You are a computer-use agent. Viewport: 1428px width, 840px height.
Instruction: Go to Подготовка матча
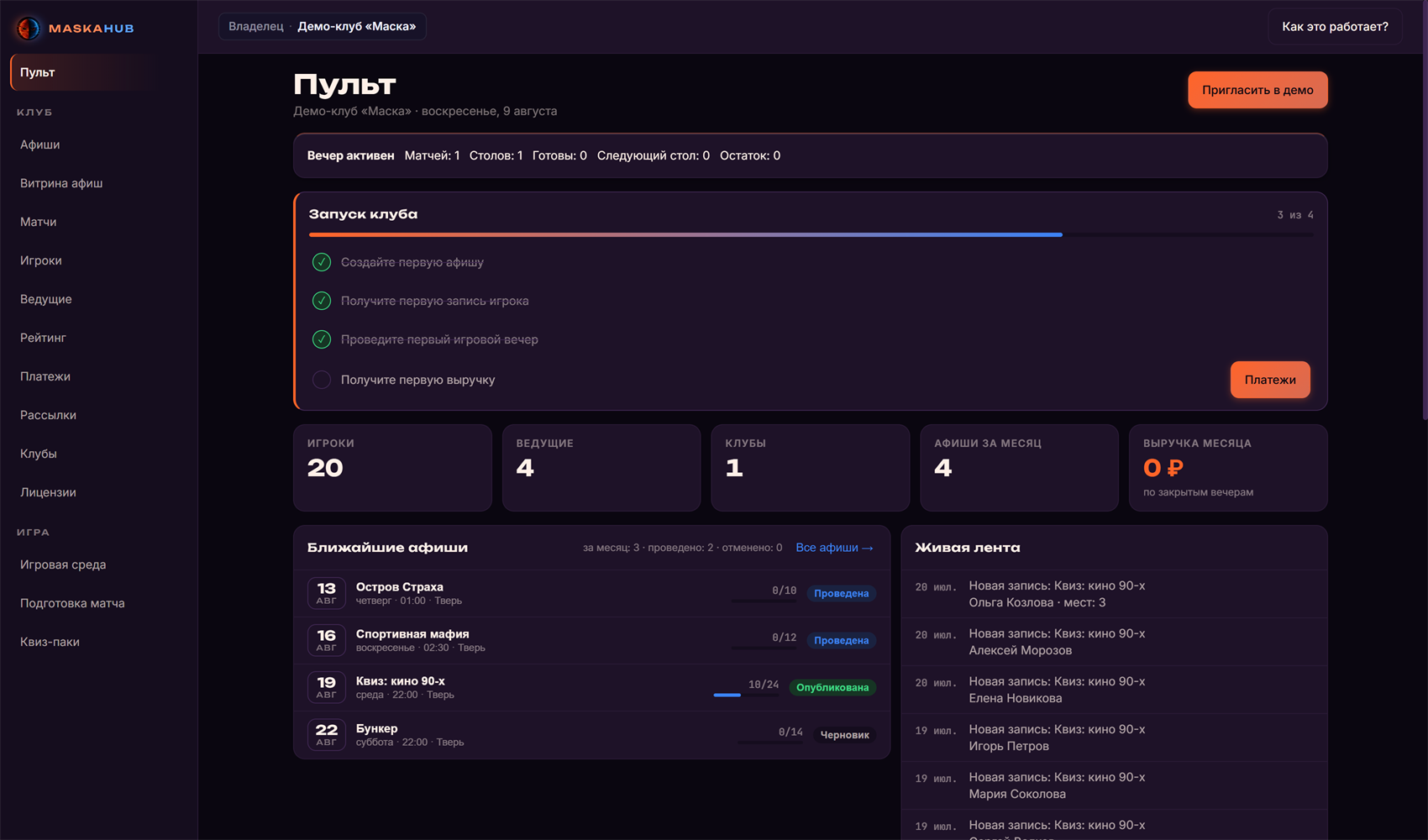98,603
